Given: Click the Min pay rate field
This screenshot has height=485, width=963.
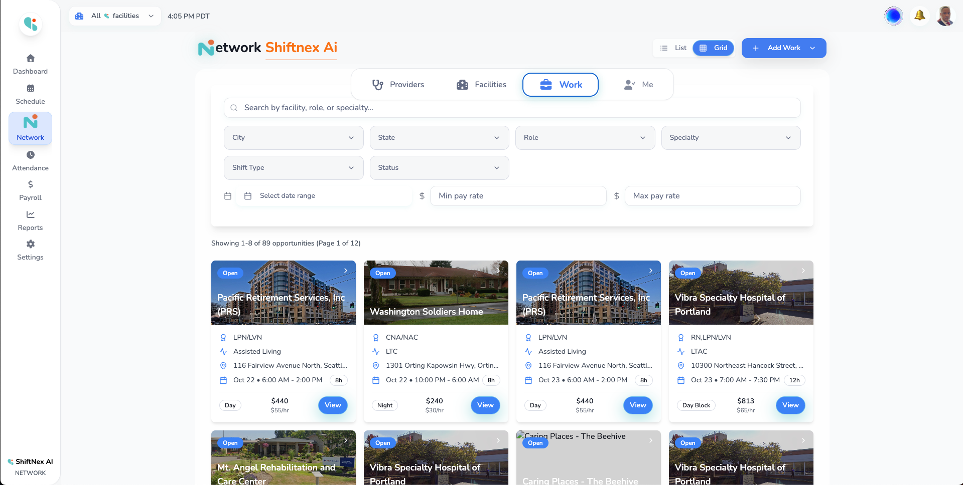Looking at the screenshot, I should [x=518, y=196].
